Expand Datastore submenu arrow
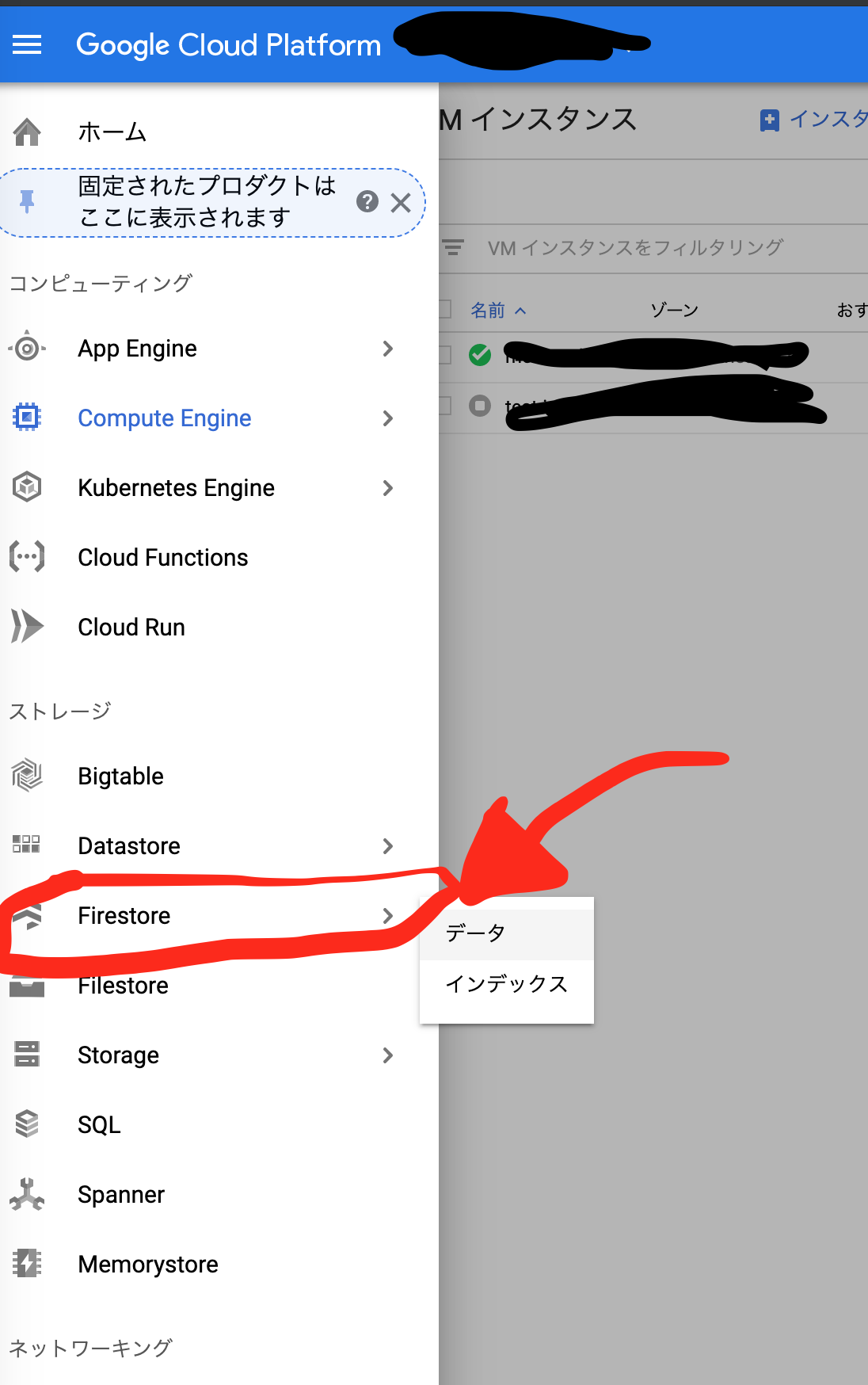This screenshot has height=1385, width=868. 387,846
